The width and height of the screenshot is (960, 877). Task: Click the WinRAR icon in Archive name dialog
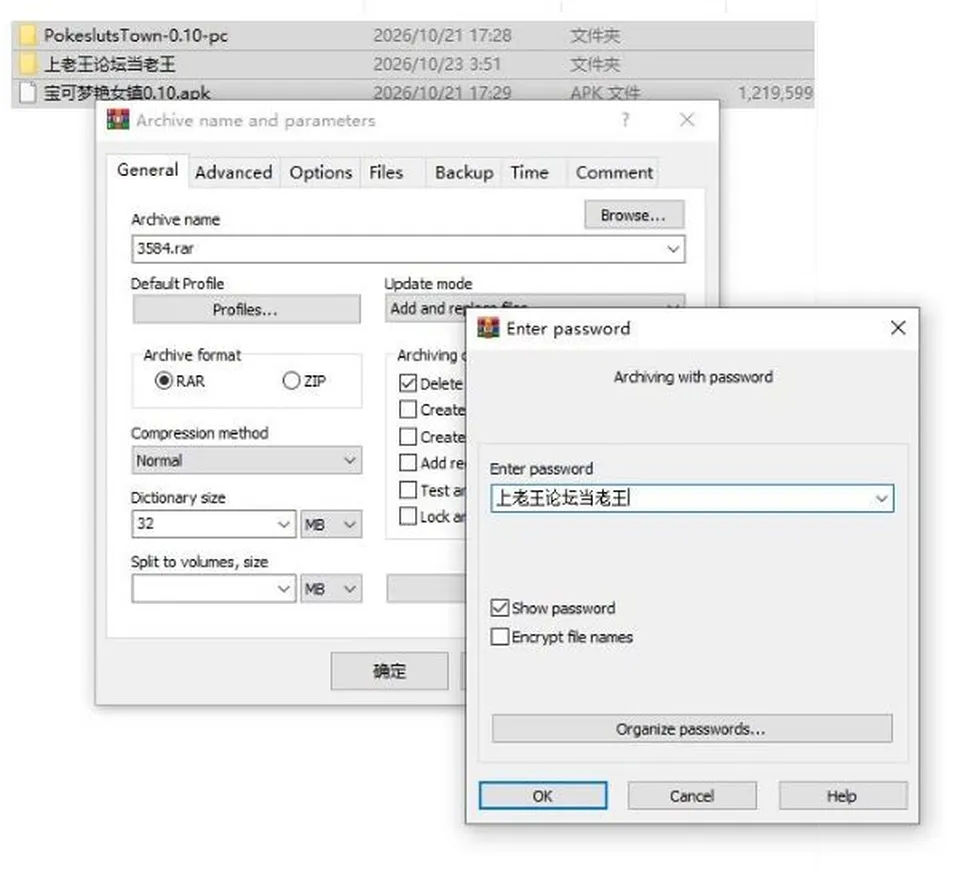click(x=118, y=120)
